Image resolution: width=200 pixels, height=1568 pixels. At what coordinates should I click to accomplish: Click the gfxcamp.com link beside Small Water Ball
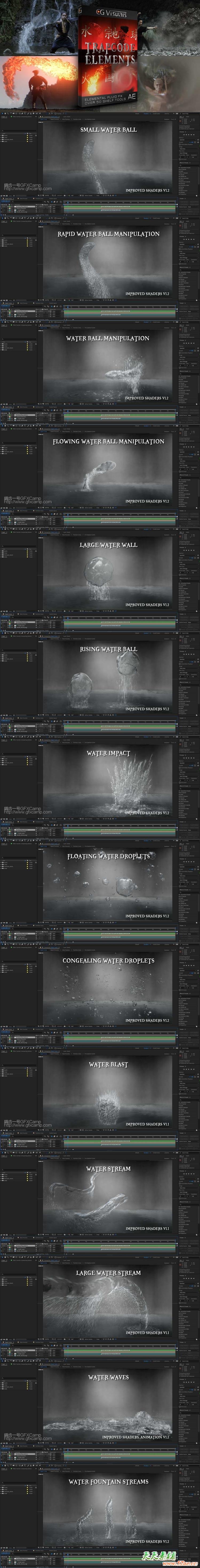coord(27,189)
